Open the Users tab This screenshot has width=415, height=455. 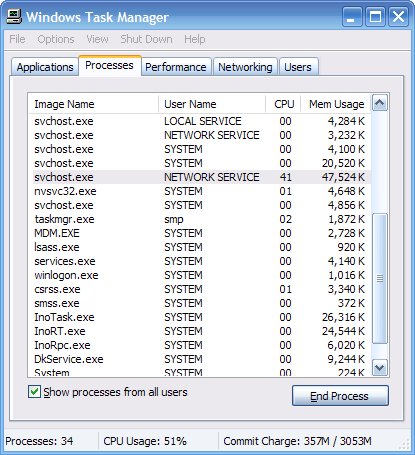298,67
